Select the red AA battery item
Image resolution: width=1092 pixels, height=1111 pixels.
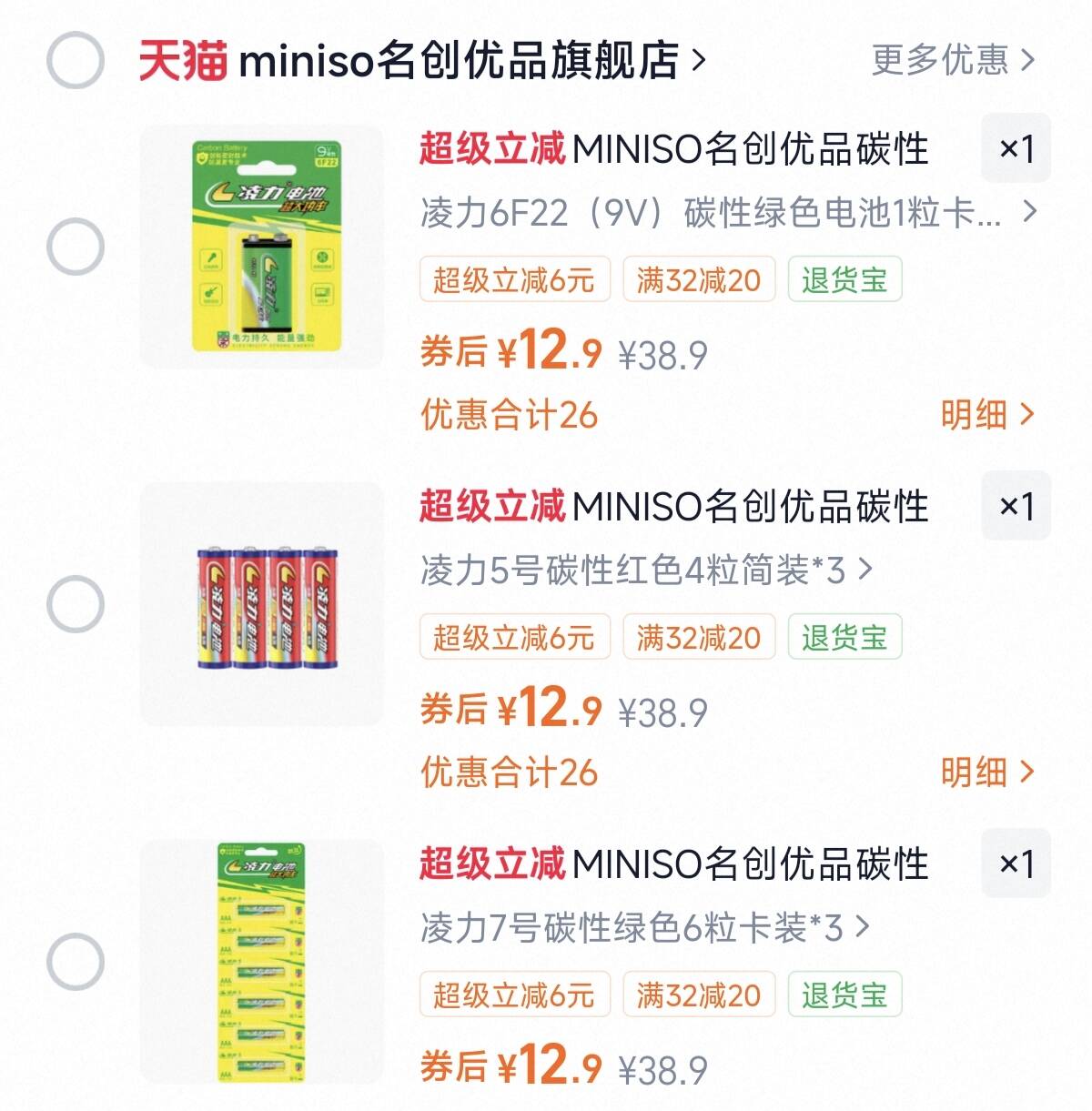pyautogui.click(x=75, y=604)
